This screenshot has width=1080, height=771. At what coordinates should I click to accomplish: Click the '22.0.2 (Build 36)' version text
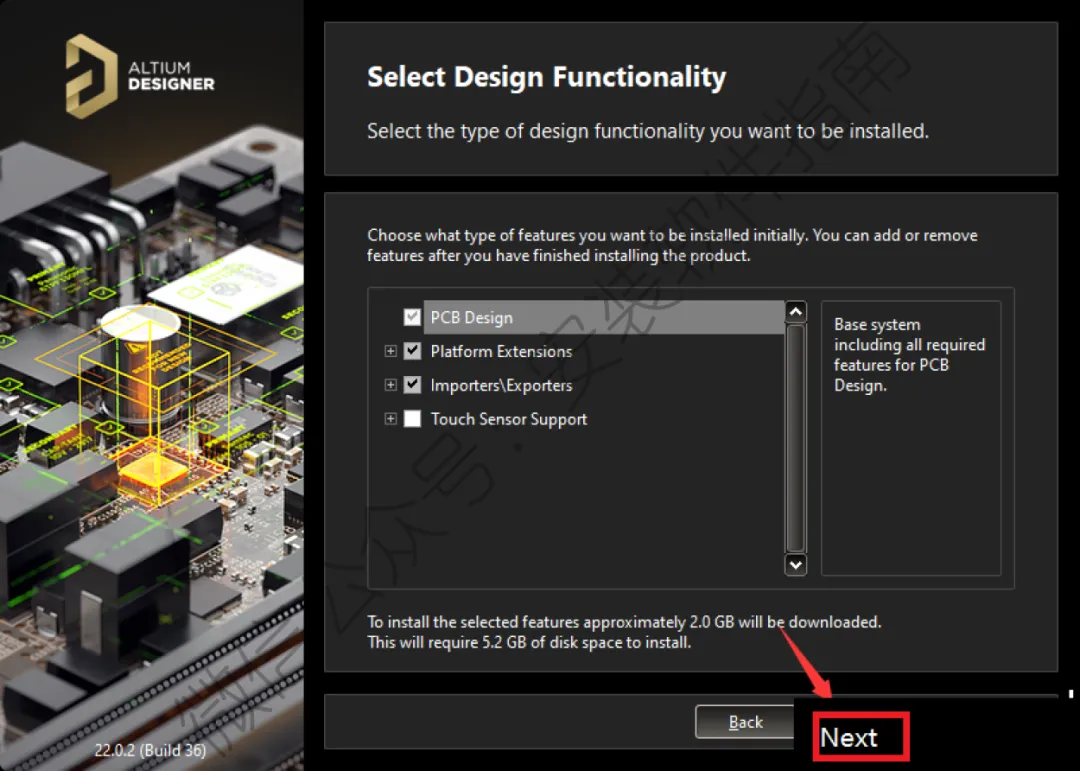pos(150,750)
